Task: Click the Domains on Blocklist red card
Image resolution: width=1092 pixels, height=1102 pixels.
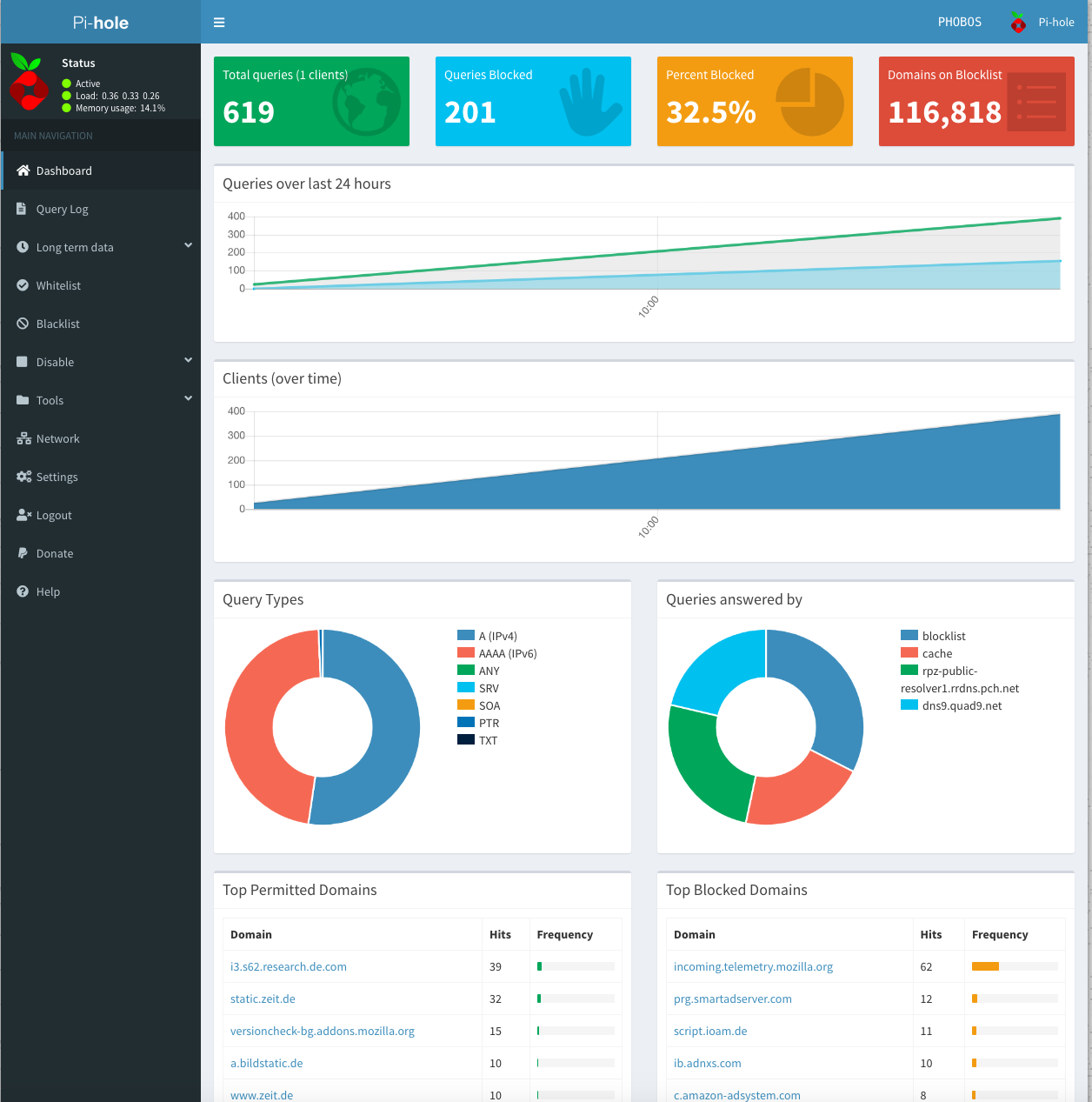Action: click(x=976, y=102)
